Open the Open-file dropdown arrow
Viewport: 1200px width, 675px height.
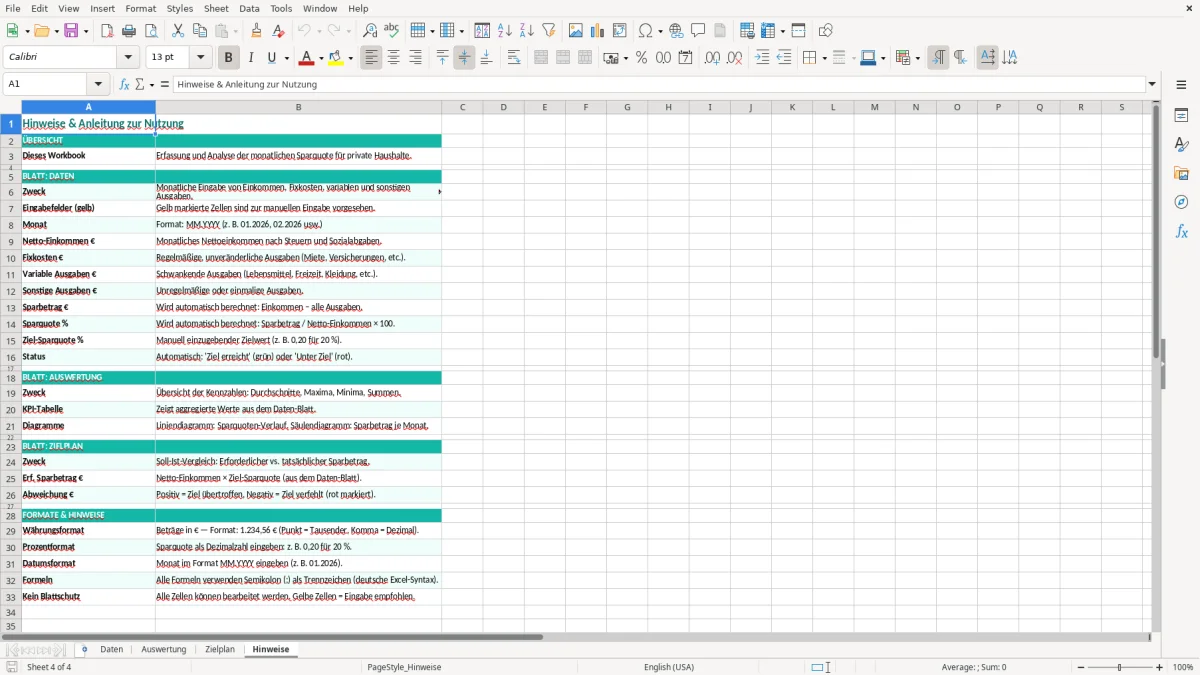(55, 31)
